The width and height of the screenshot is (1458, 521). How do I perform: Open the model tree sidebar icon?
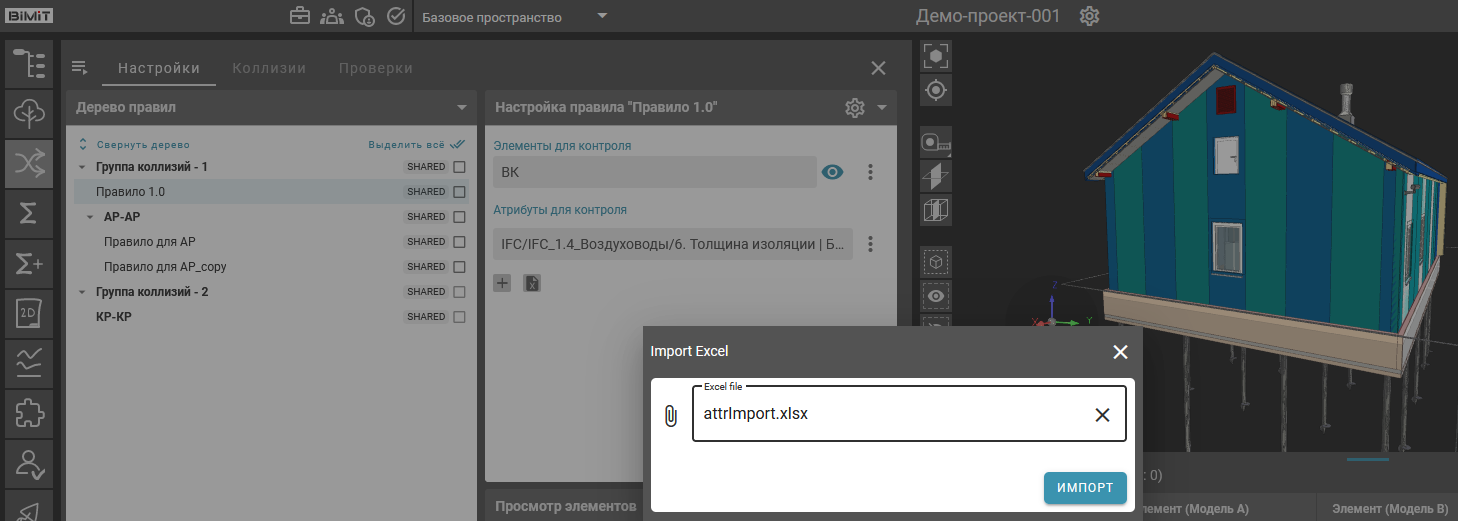(29, 63)
